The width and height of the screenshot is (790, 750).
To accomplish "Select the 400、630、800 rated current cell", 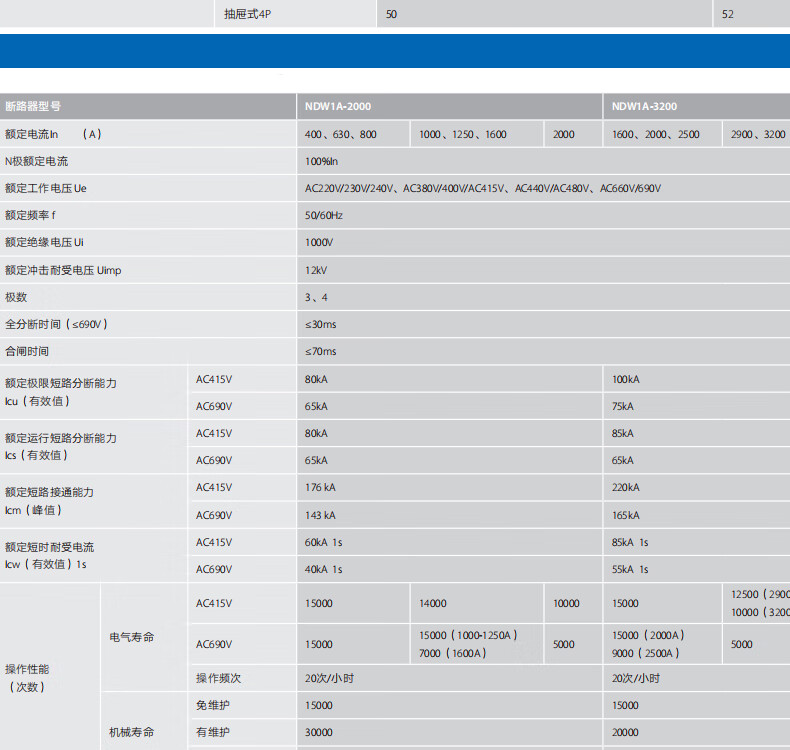I will pyautogui.click(x=341, y=134).
